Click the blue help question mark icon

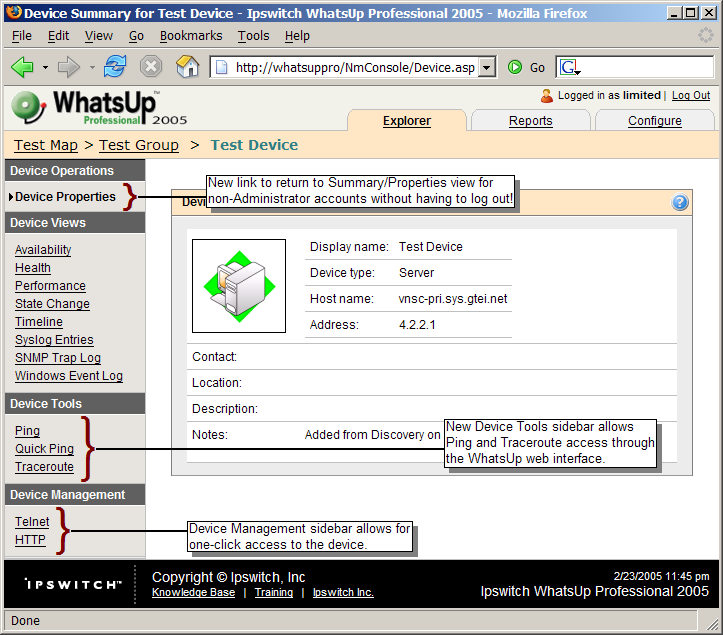(680, 202)
